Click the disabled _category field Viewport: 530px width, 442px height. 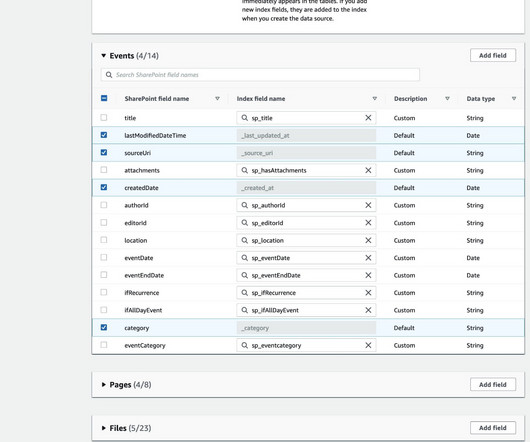[306, 328]
